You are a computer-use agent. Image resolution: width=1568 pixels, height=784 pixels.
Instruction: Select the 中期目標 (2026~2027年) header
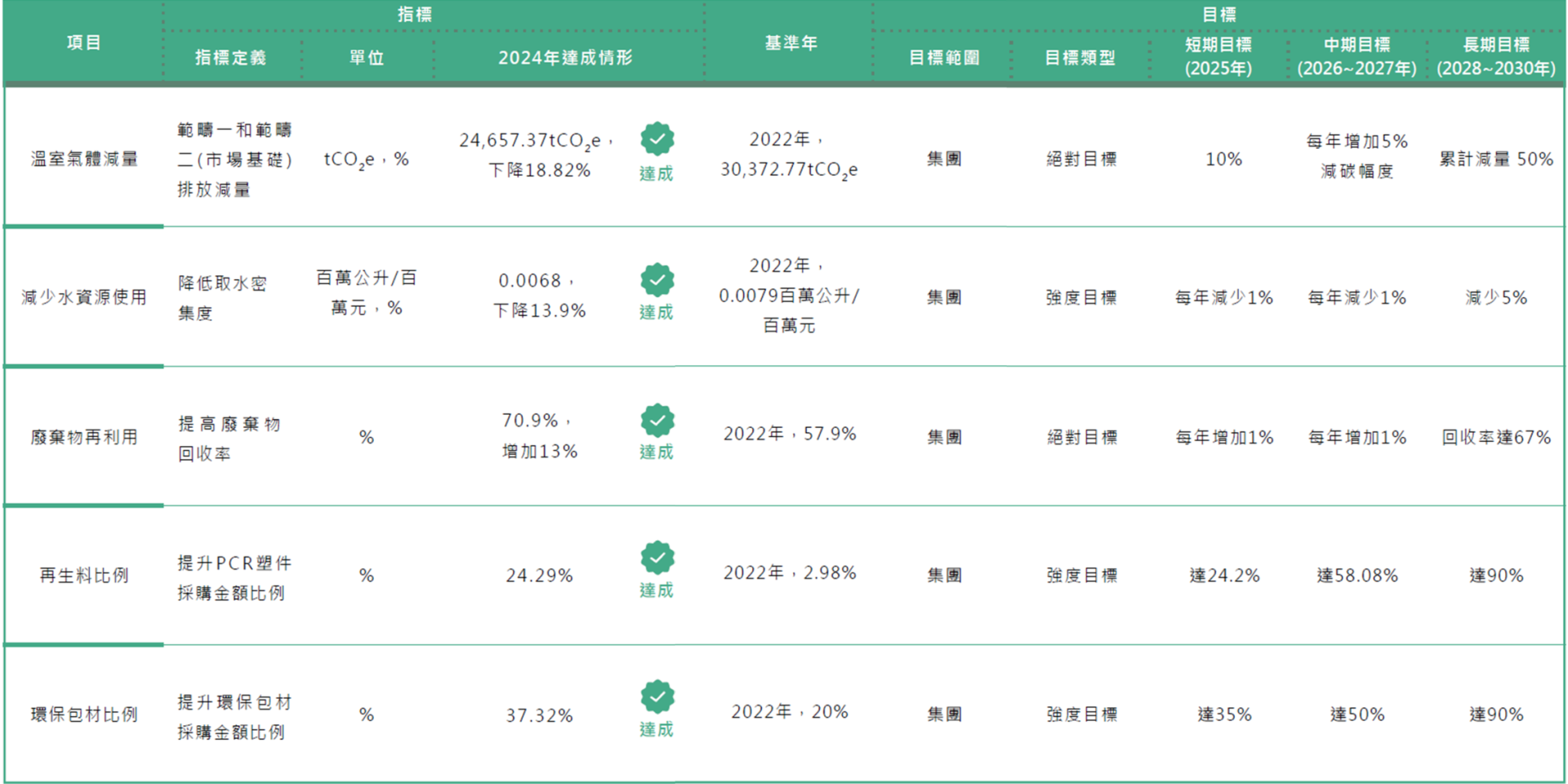click(1356, 56)
